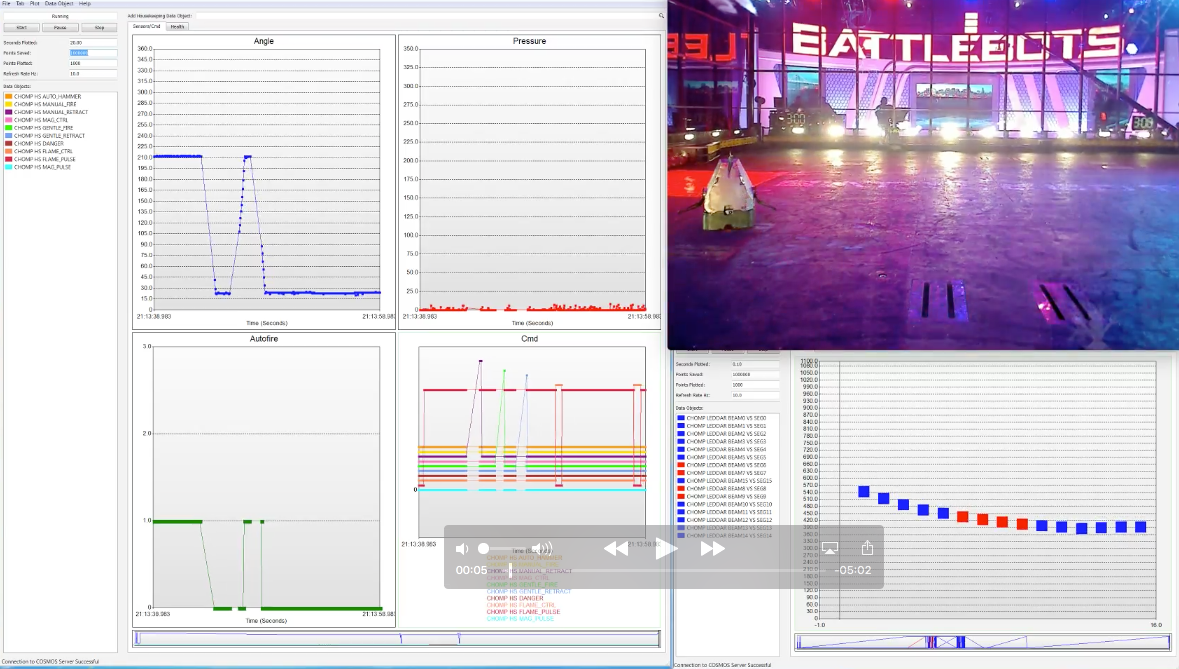Click the LEDDAR beam distance plot

click(987, 490)
